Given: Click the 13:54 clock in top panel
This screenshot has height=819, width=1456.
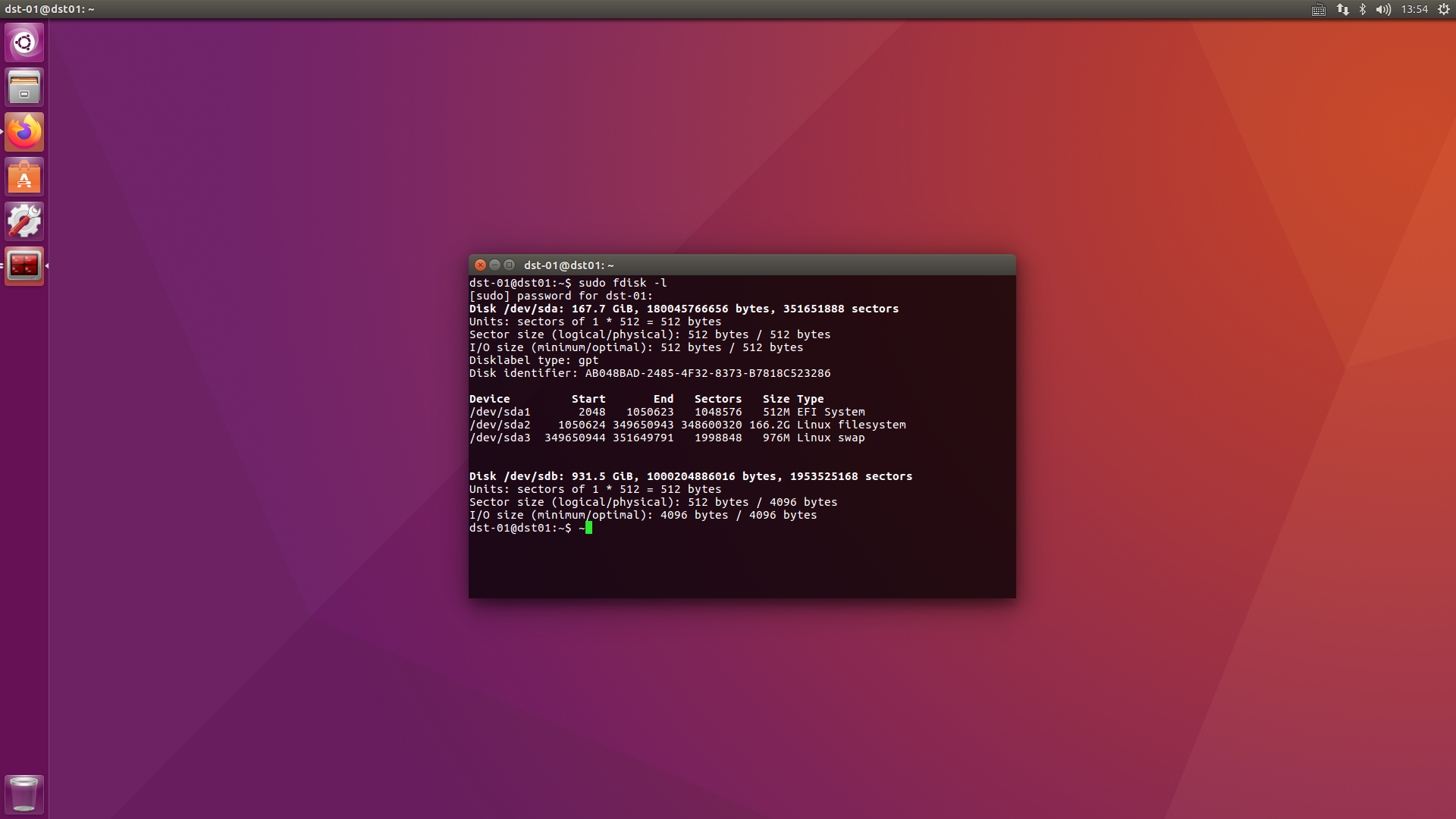Looking at the screenshot, I should click(1414, 9).
